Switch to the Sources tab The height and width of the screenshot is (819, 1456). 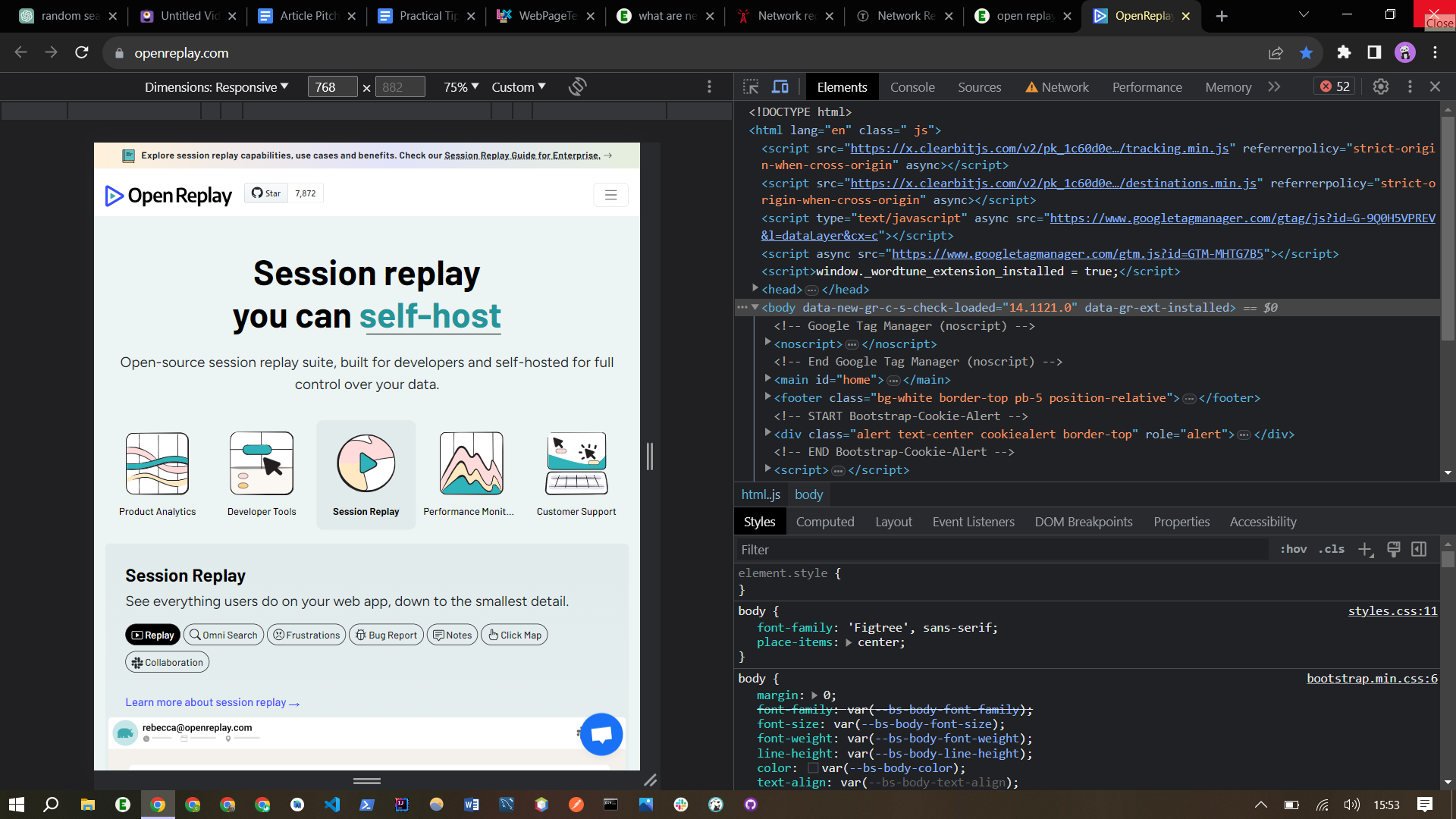[979, 87]
